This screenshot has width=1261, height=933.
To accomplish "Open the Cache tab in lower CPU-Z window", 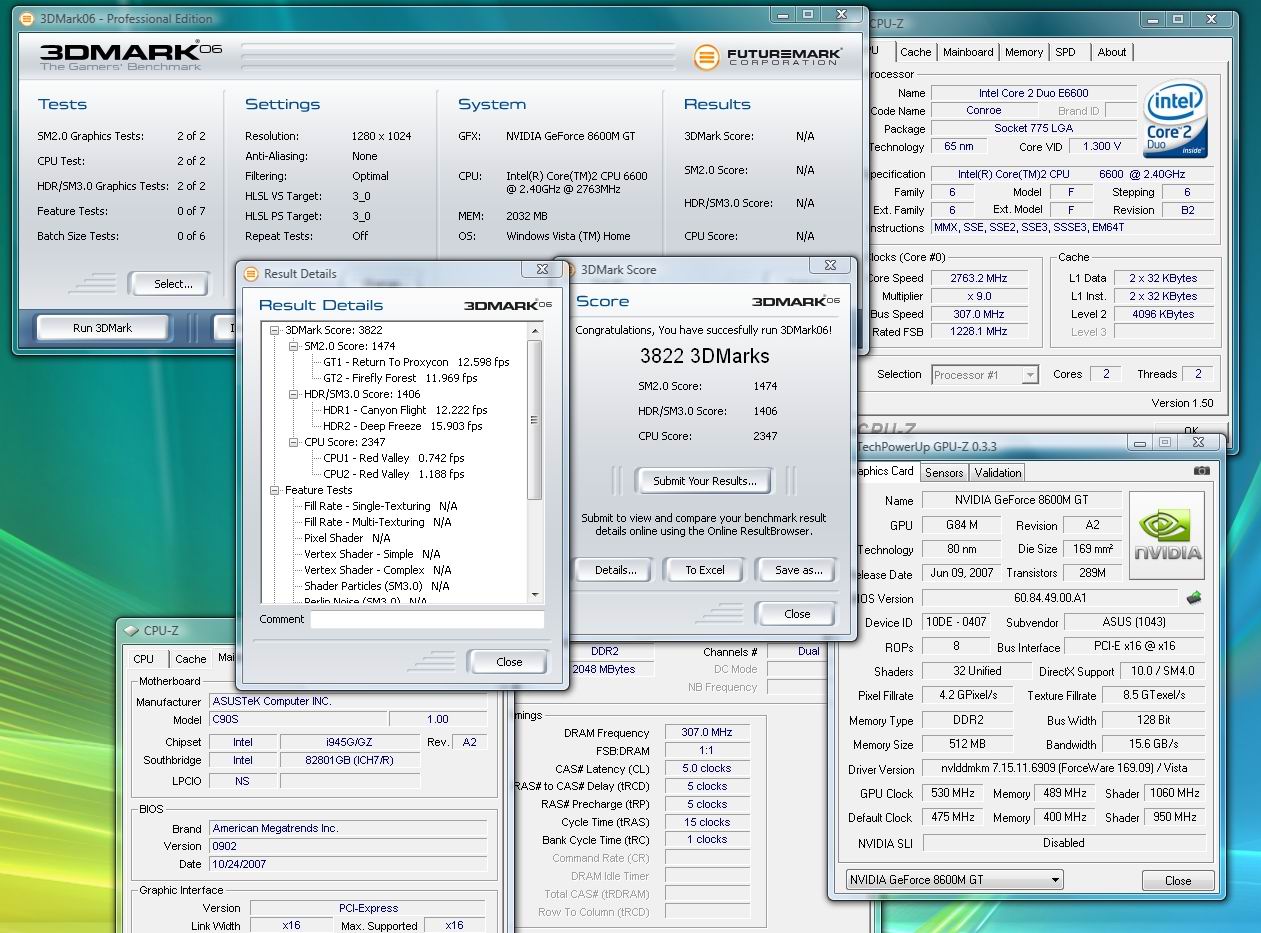I will (190, 659).
